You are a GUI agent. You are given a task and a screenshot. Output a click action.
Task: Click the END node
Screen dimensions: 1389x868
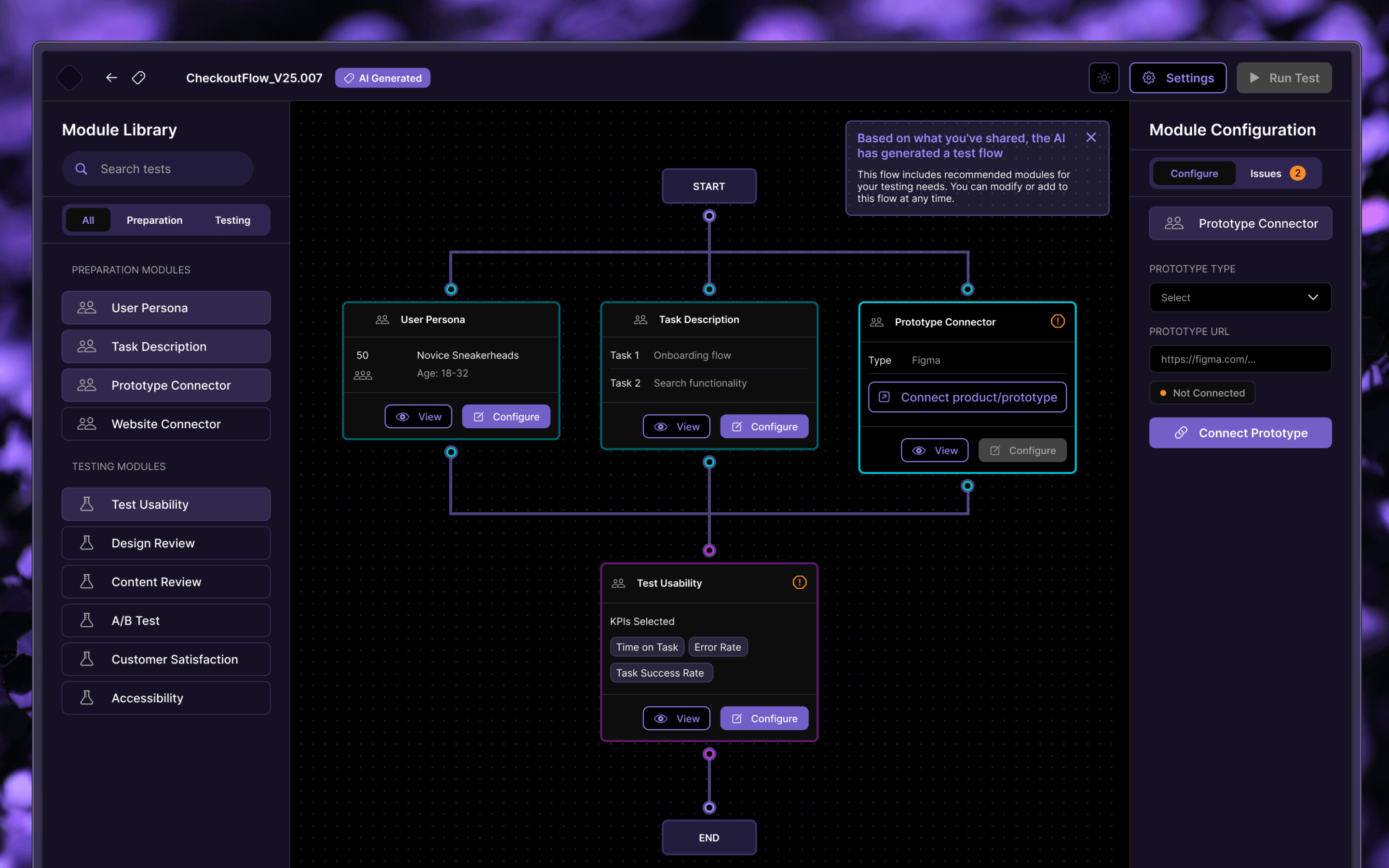(709, 838)
